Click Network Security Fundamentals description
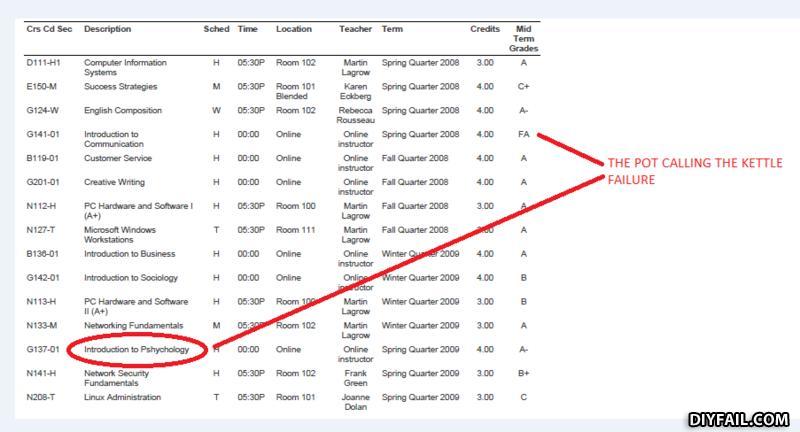The image size is (800, 432). pos(117,379)
